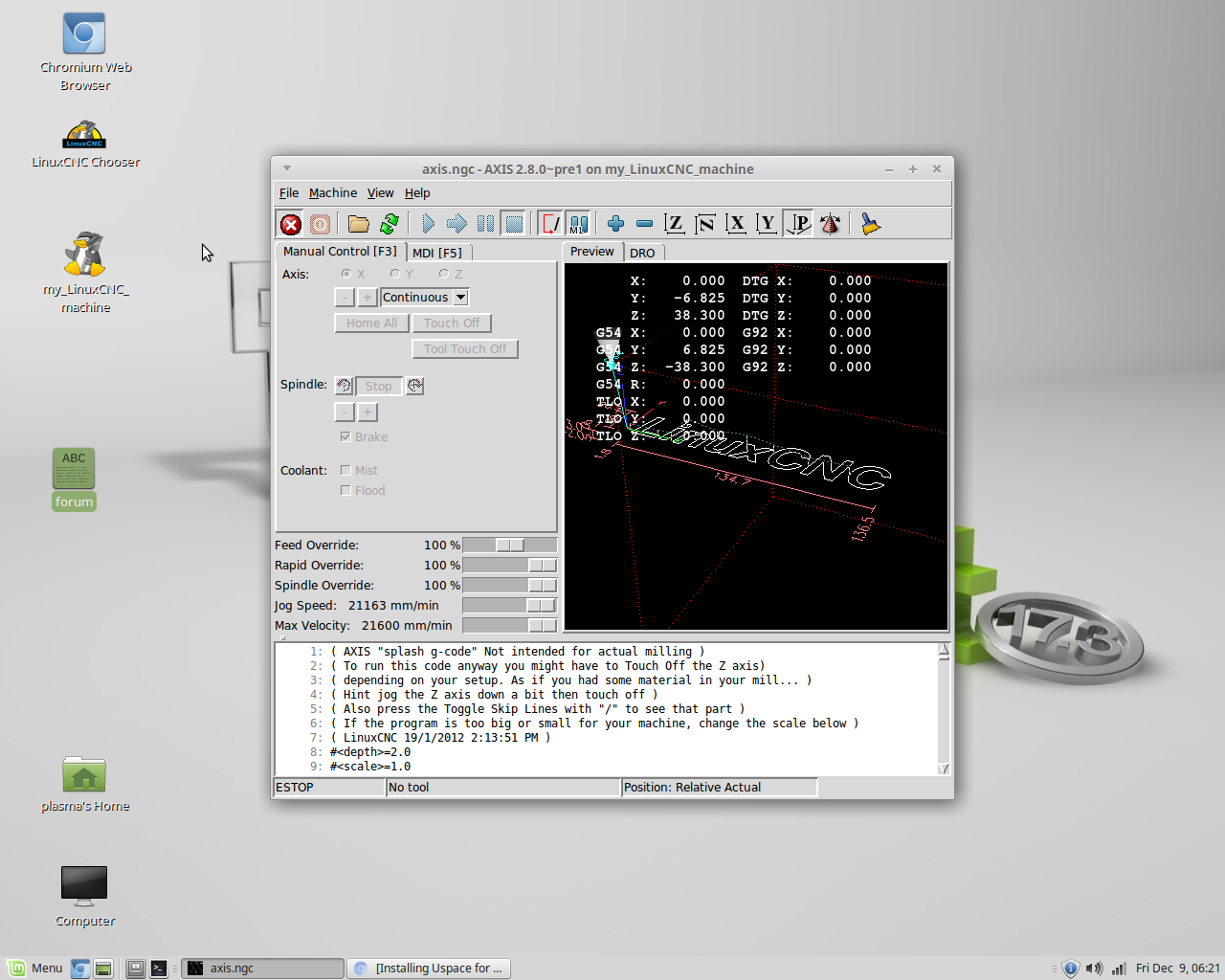The height and width of the screenshot is (980, 1225).
Task: Activate perspective view with the P icon
Action: [x=797, y=223]
